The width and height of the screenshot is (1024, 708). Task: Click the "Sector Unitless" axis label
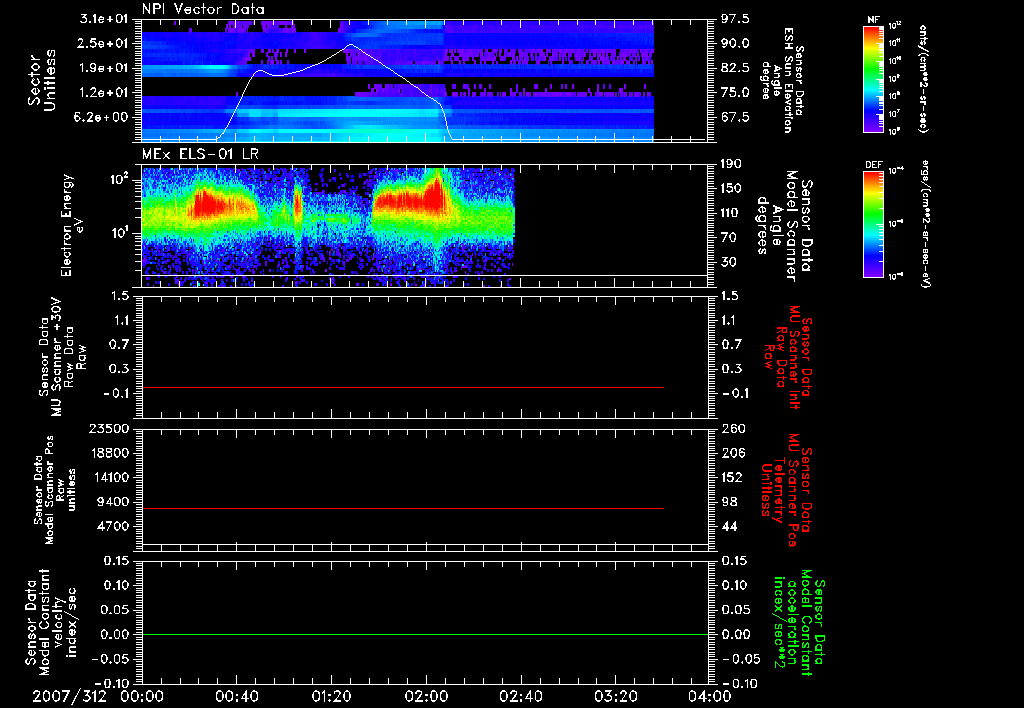click(x=41, y=80)
